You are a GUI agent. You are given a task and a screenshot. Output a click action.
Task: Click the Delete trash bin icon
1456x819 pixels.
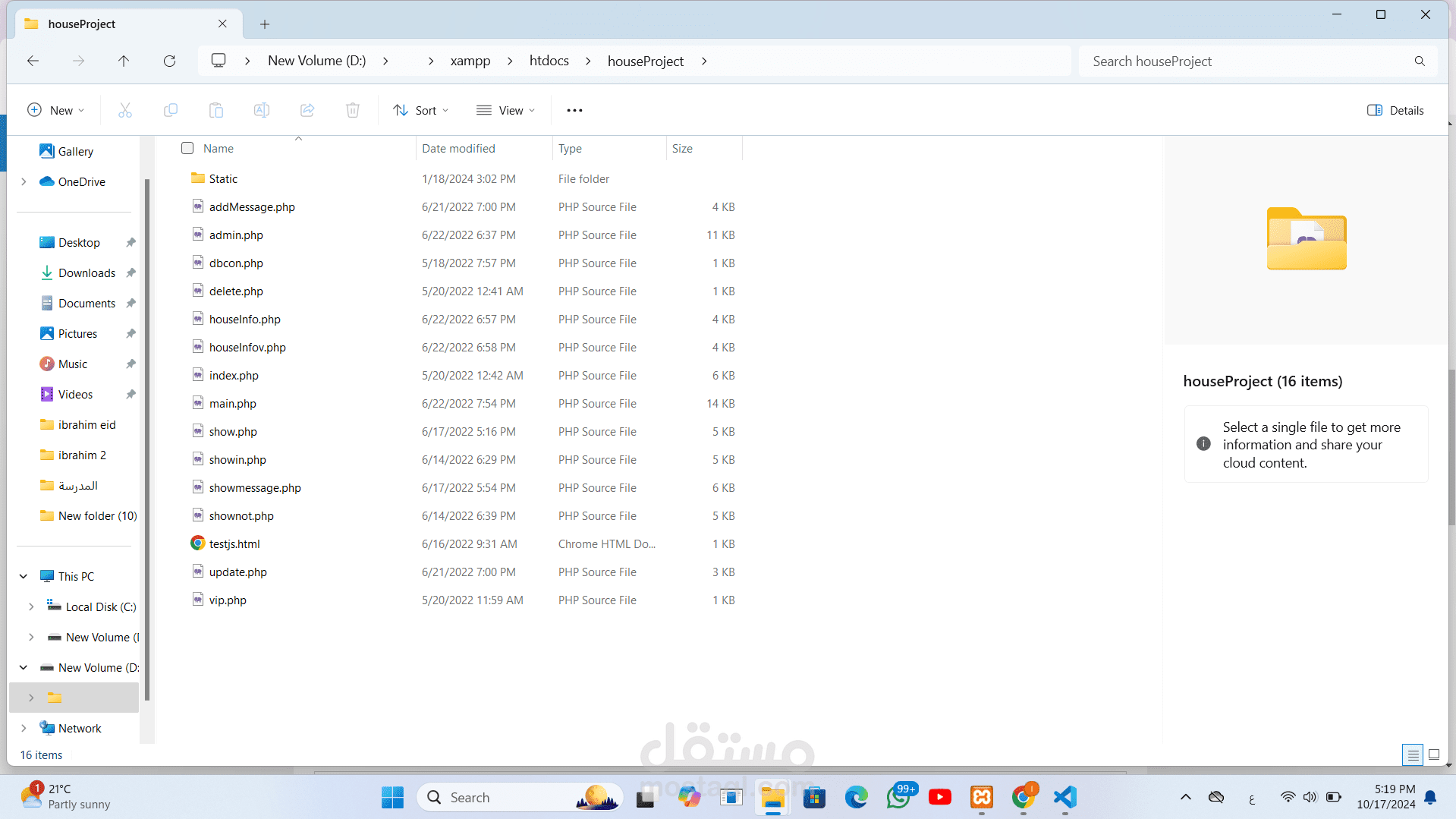[353, 111]
